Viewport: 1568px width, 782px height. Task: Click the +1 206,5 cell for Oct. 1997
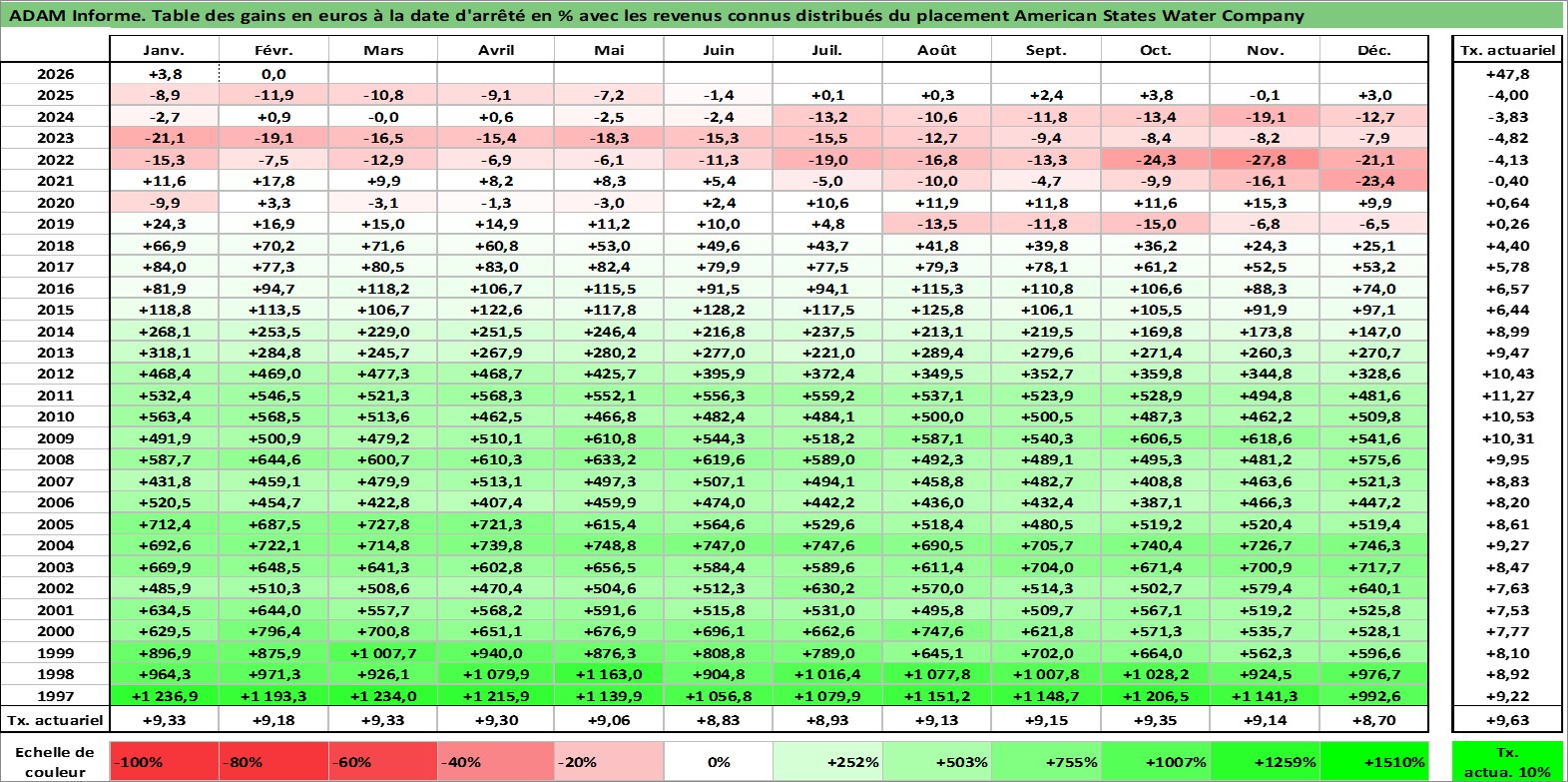1156,696
